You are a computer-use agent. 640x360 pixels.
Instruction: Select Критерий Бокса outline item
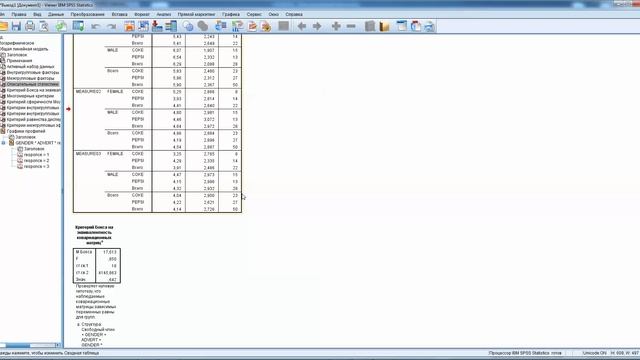(x=33, y=90)
